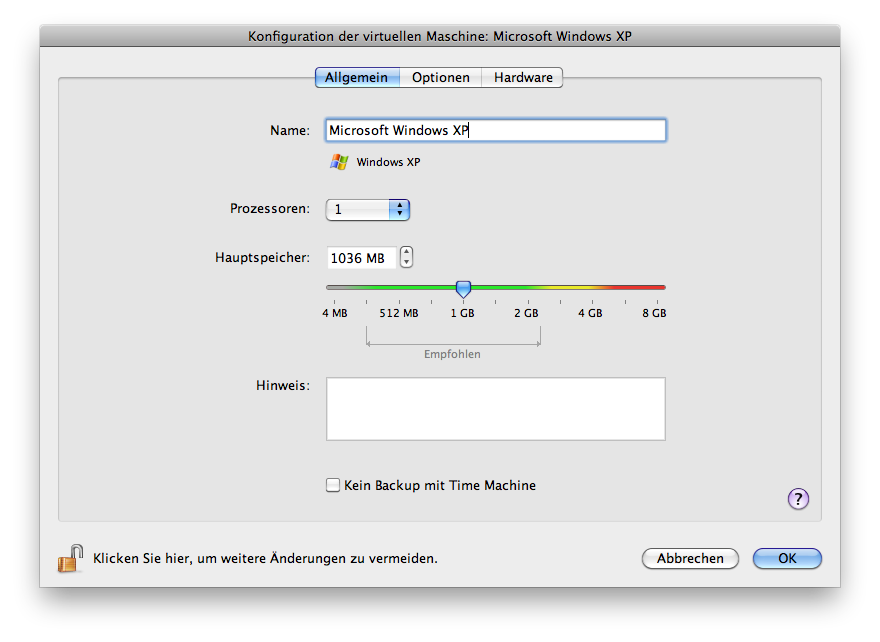Click the Windows XP logo icon

[339, 162]
